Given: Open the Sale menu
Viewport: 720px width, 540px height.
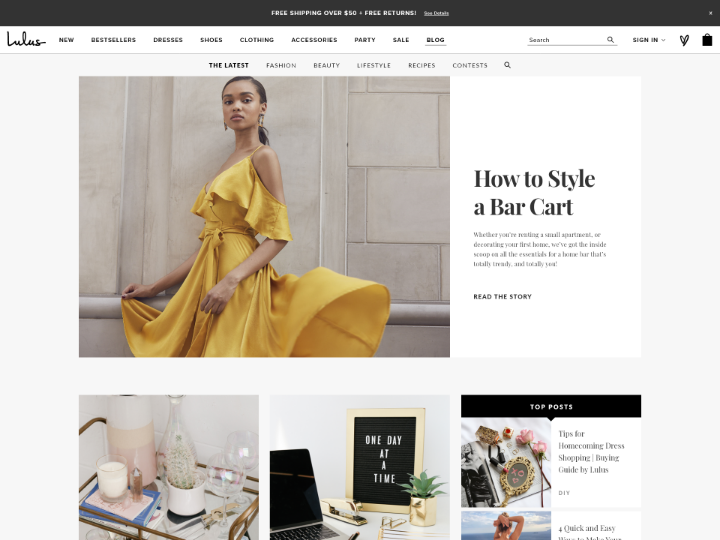Looking at the screenshot, I should click(x=401, y=40).
